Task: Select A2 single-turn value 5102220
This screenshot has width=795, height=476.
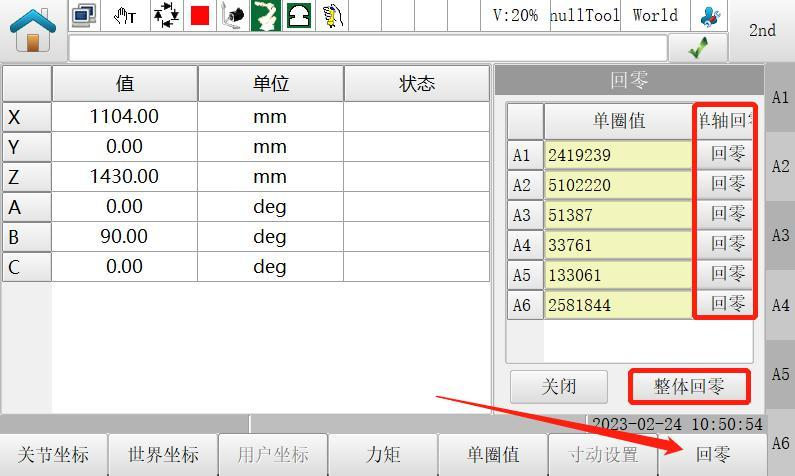Action: (x=619, y=185)
